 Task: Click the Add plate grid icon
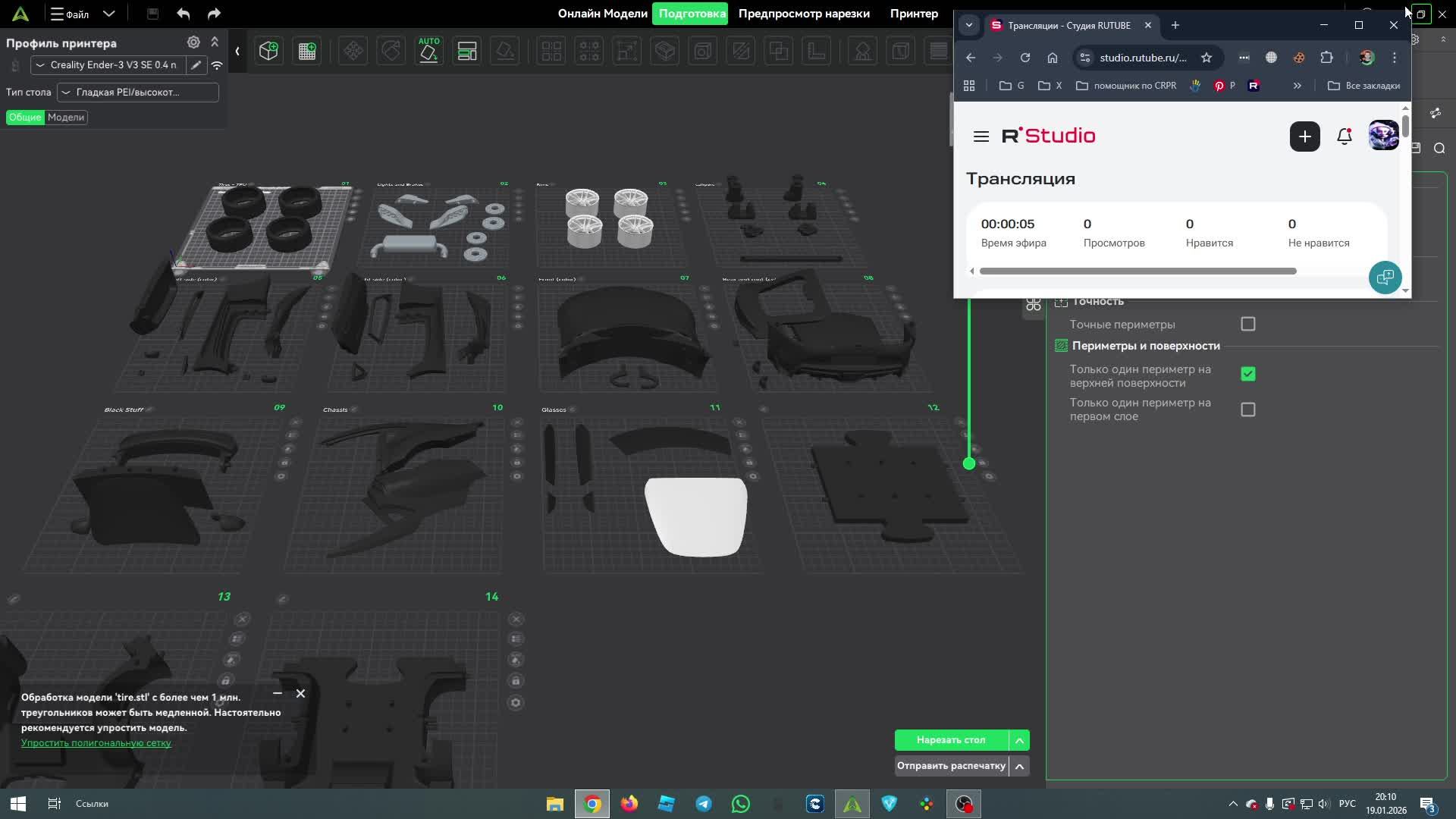(x=307, y=51)
